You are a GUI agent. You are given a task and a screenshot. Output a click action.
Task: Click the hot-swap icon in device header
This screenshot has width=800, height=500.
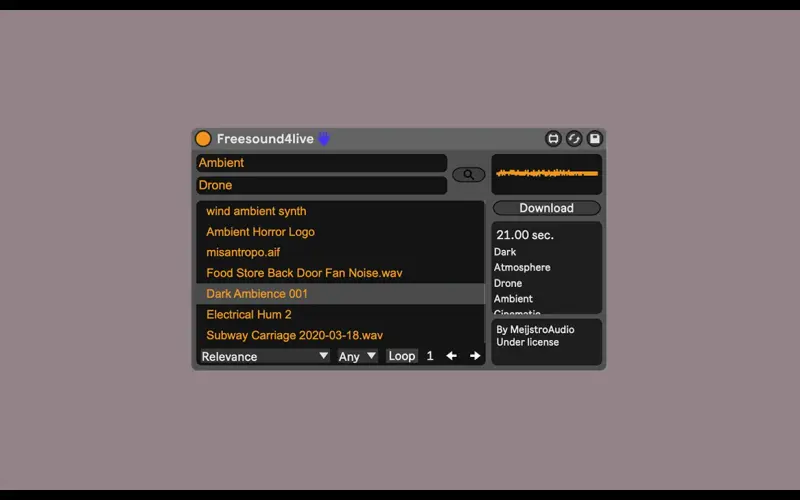tap(553, 139)
